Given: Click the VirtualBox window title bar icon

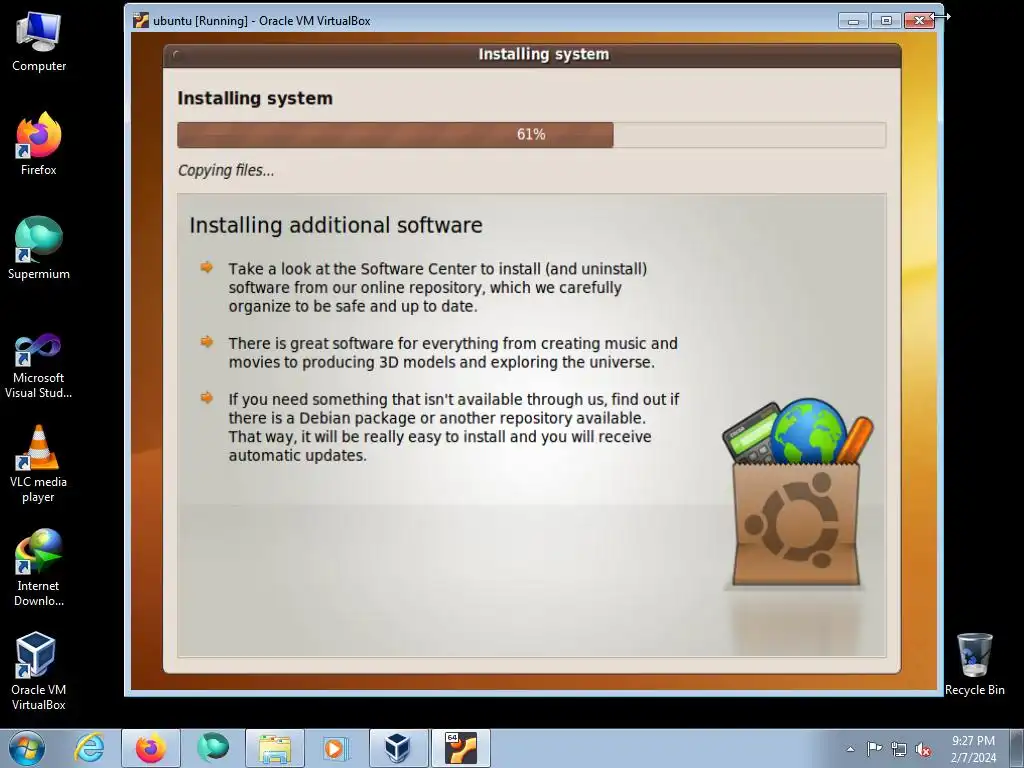Looking at the screenshot, I should pos(140,20).
